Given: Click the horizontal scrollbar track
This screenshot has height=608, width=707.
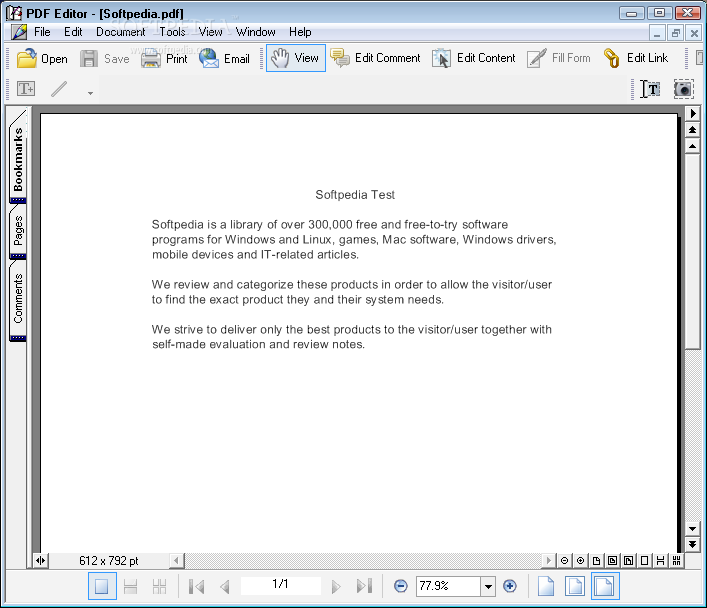Looking at the screenshot, I should click(363, 561).
